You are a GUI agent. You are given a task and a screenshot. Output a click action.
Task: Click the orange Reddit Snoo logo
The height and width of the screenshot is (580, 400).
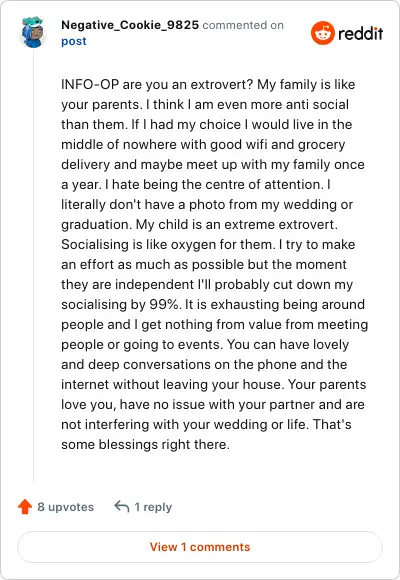pos(323,33)
